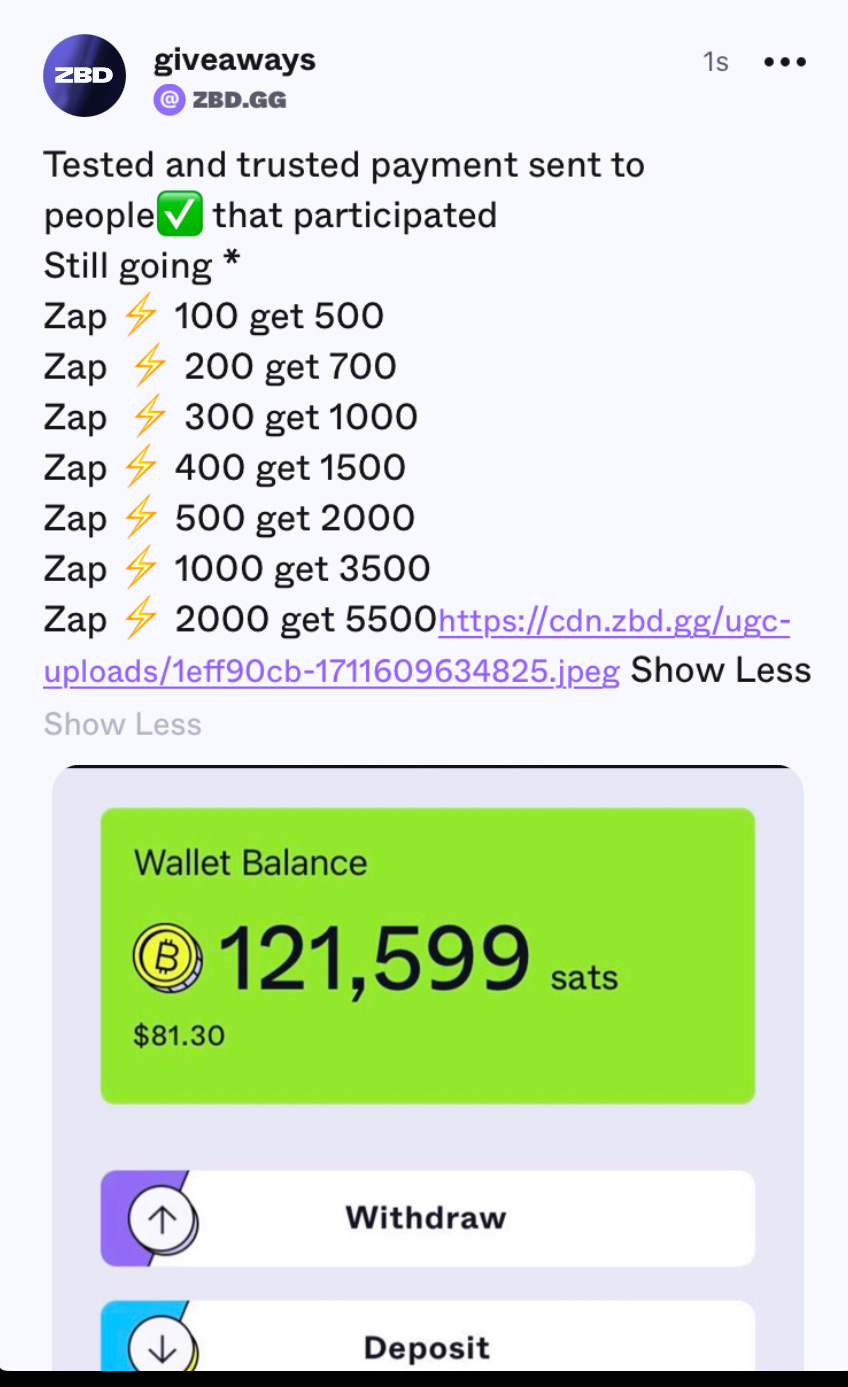Click the purple @ badge icon
The width and height of the screenshot is (848, 1387).
click(169, 100)
